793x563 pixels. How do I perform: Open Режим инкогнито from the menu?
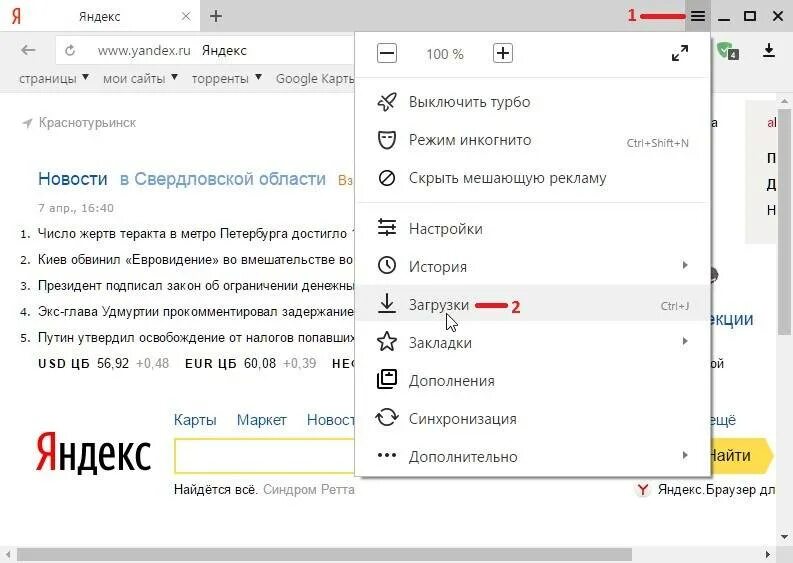pyautogui.click(x=533, y=140)
